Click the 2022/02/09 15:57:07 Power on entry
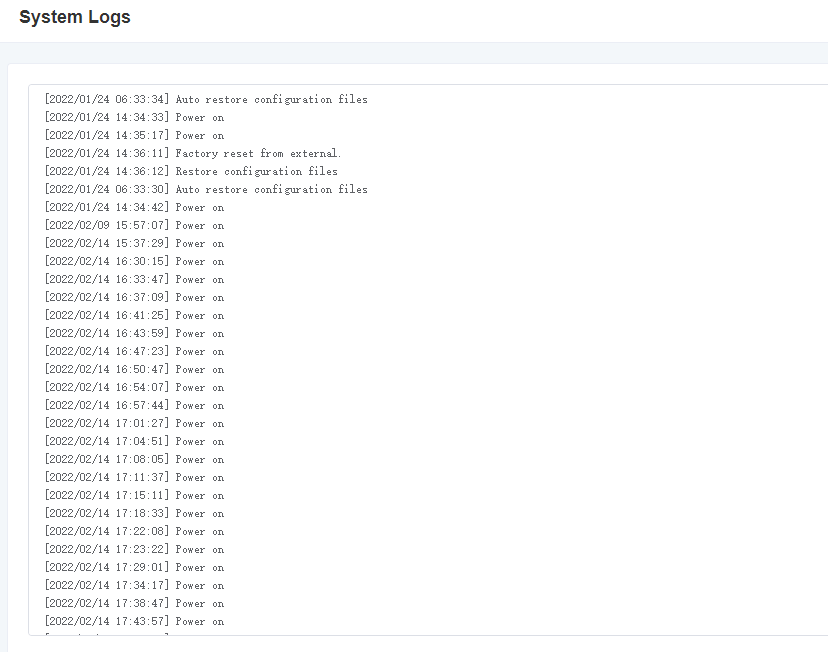 coord(134,225)
